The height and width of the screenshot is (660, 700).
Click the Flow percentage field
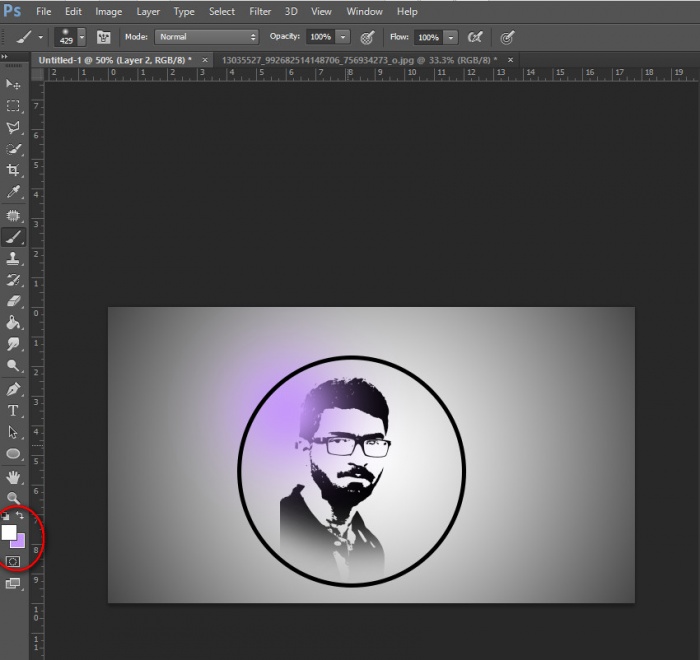[x=427, y=37]
